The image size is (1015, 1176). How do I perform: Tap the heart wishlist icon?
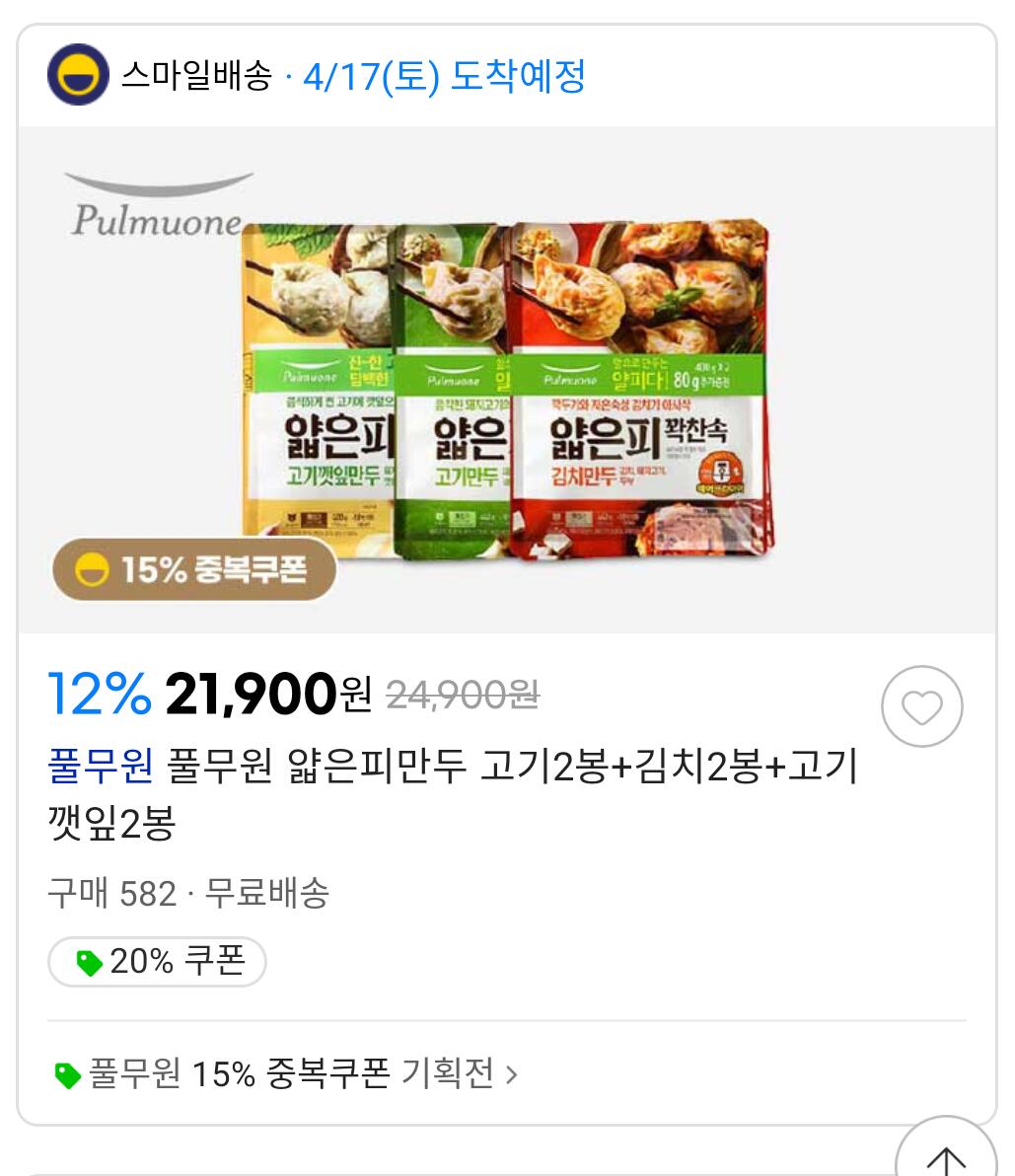point(921,706)
